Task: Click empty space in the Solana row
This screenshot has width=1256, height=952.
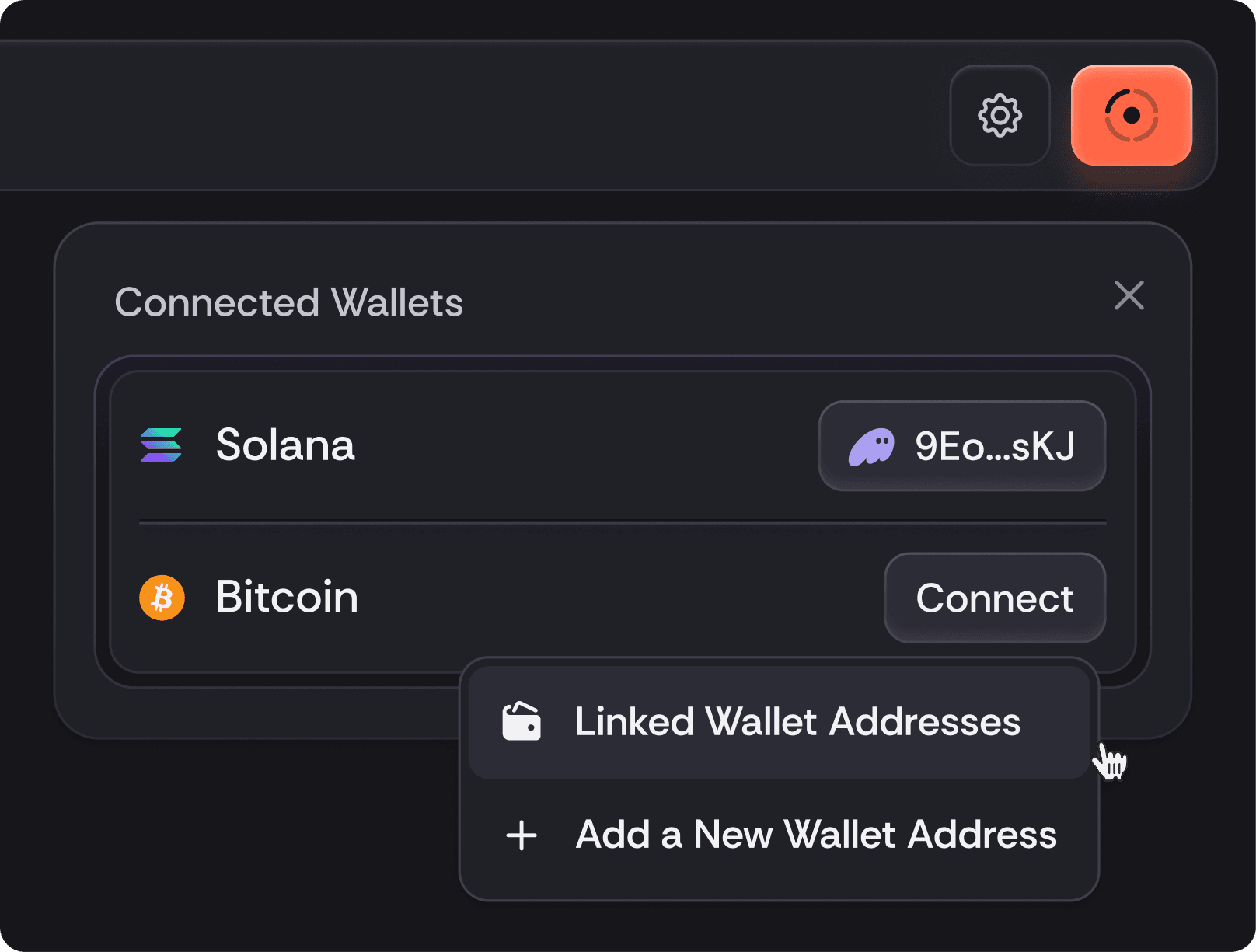Action: click(583, 445)
